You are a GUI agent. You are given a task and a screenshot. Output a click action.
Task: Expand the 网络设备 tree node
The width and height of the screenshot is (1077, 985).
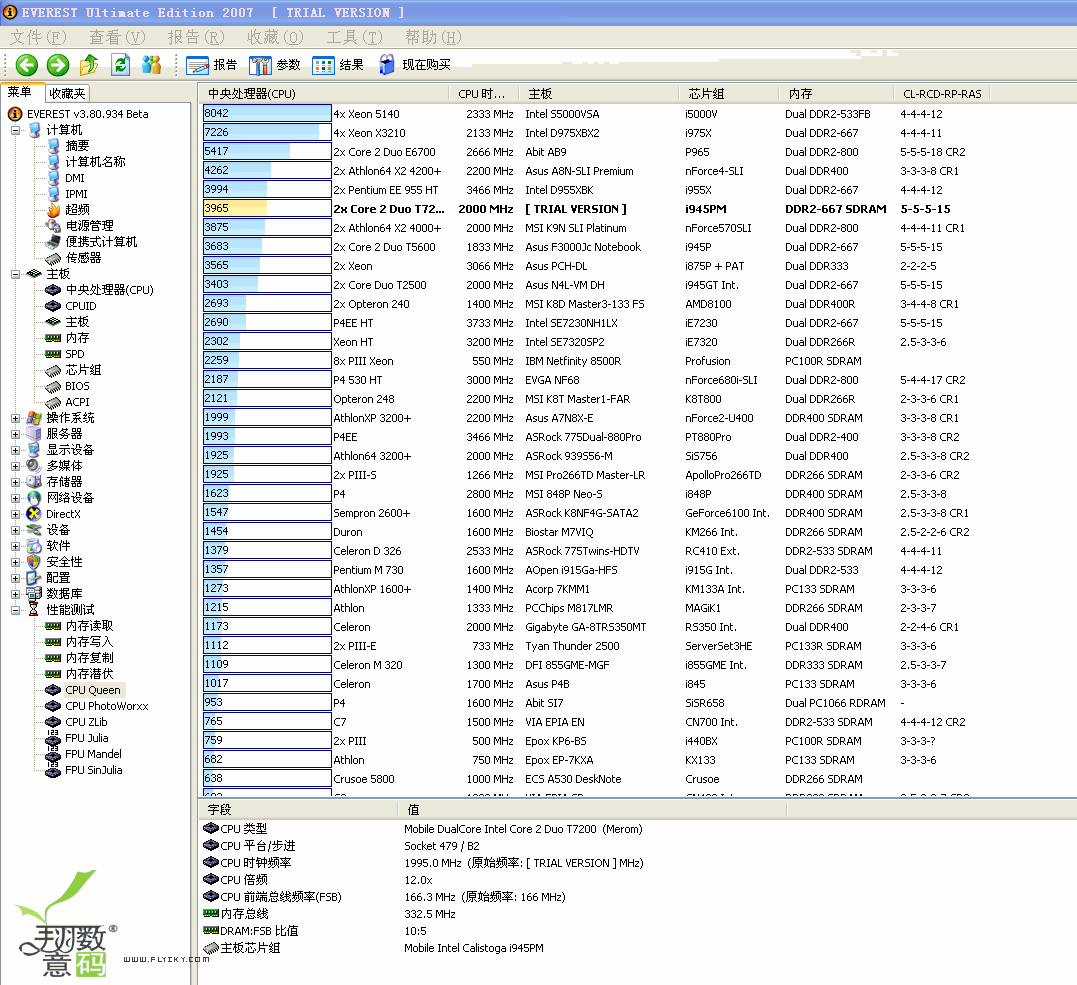pyautogui.click(x=15, y=497)
